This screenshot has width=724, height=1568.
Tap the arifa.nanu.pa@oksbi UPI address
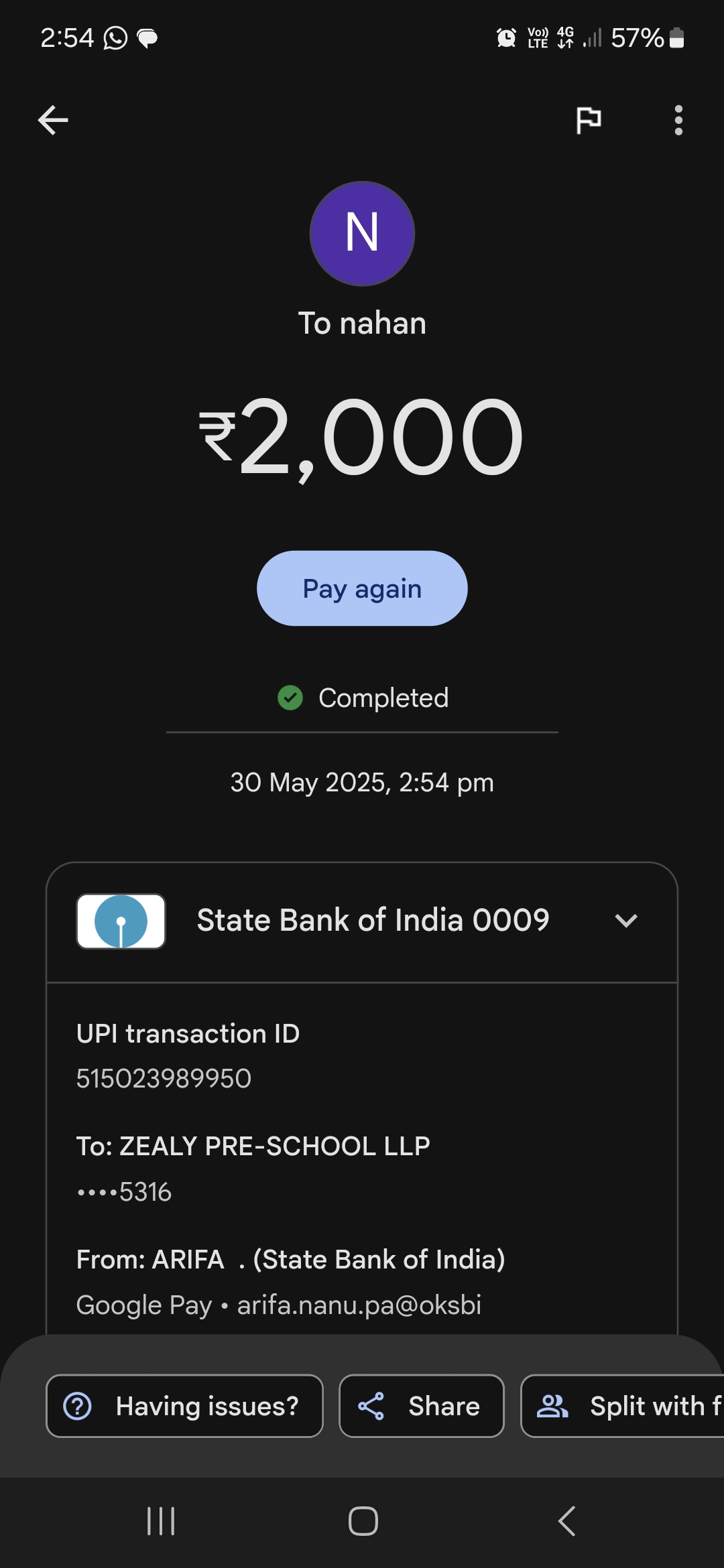pyautogui.click(x=359, y=1305)
